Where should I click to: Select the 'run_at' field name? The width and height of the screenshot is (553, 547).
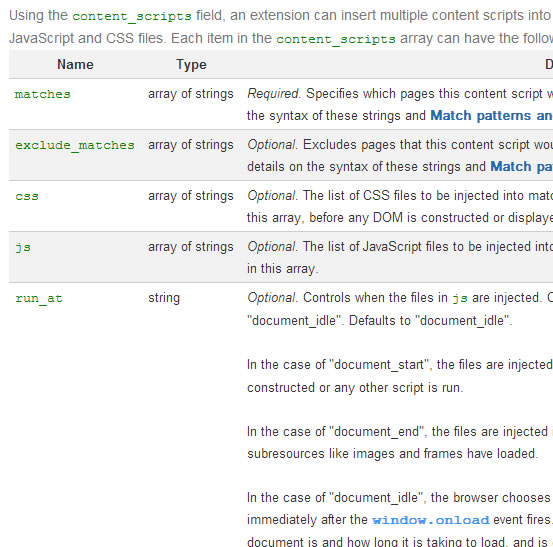click(39, 298)
